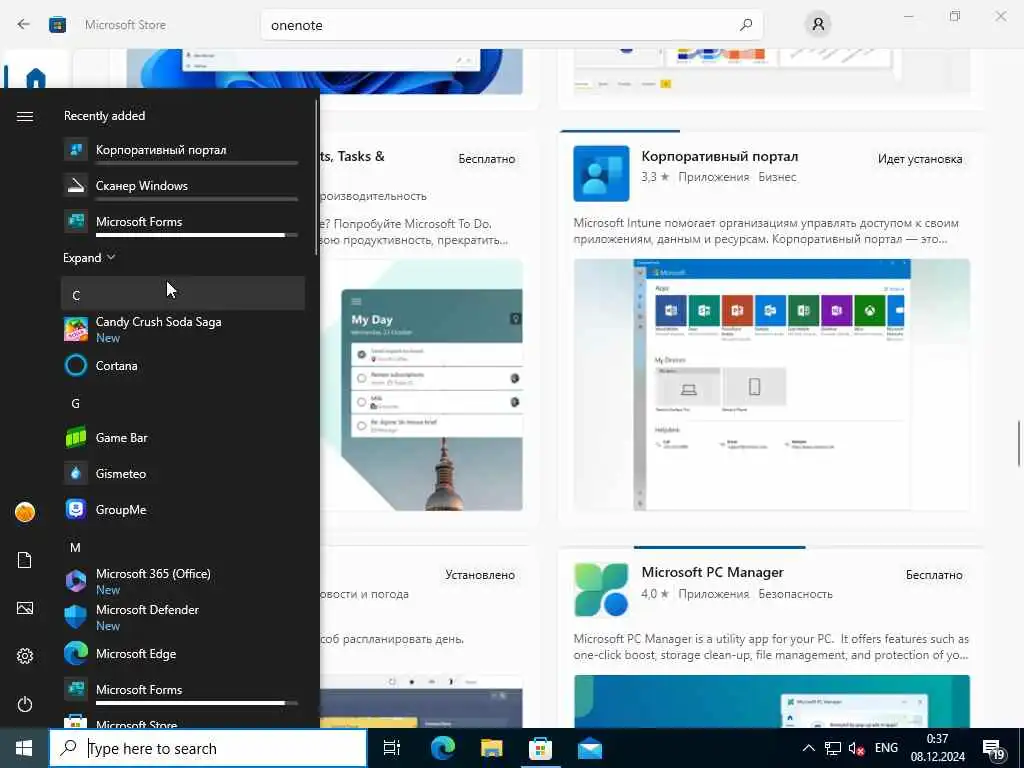The width and height of the screenshot is (1024, 768).
Task: Go back with the Microsoft Store back arrow
Action: (x=24, y=25)
